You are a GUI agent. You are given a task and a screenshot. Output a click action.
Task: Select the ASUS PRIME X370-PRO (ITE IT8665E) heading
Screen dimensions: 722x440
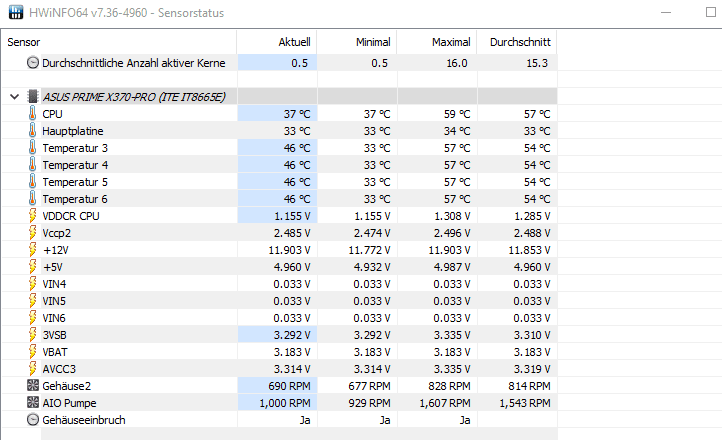[x=134, y=97]
